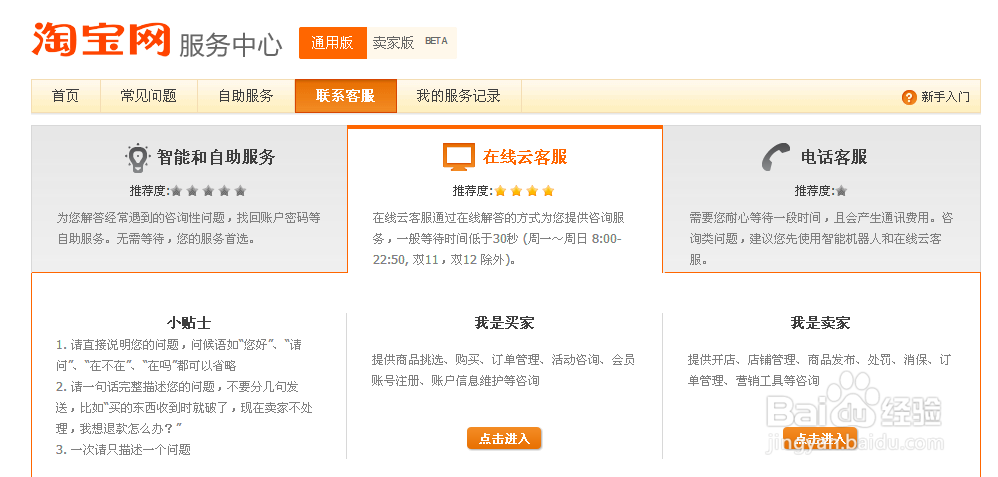This screenshot has width=998, height=477.
Task: Switch to the 卖家版 BETA version
Action: (x=412, y=43)
